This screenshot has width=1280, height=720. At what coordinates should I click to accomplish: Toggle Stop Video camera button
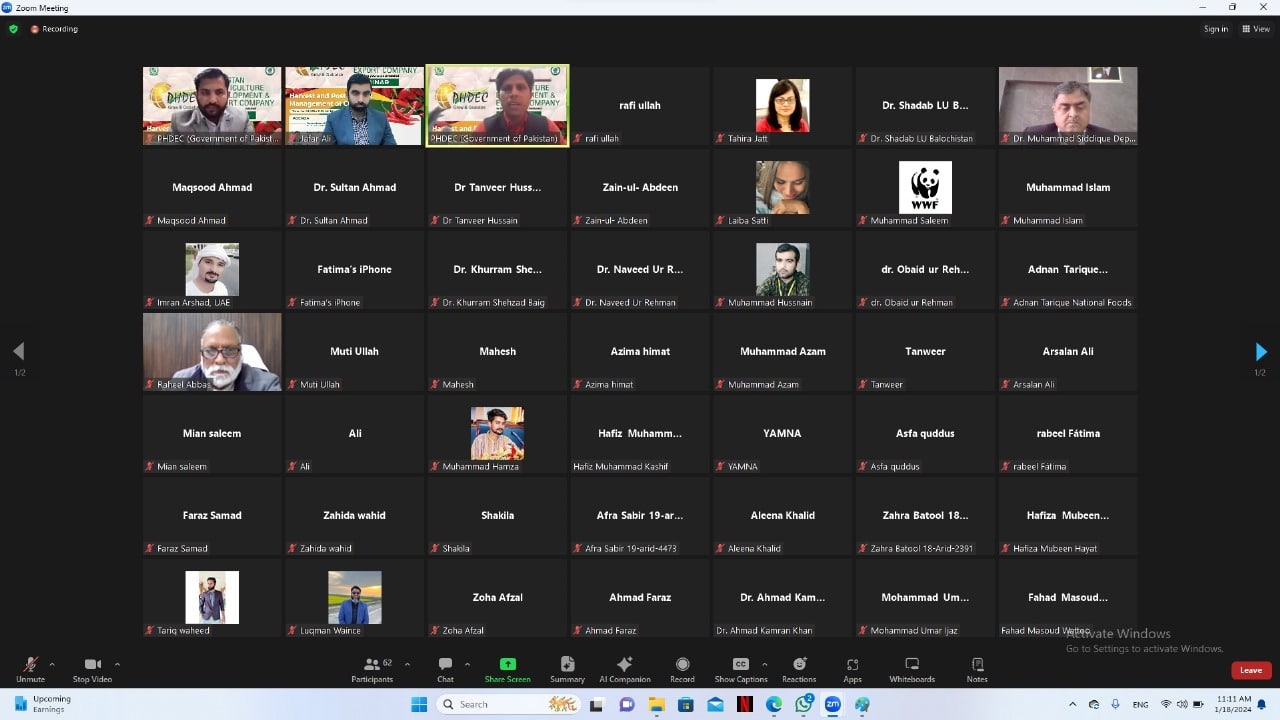pyautogui.click(x=92, y=668)
